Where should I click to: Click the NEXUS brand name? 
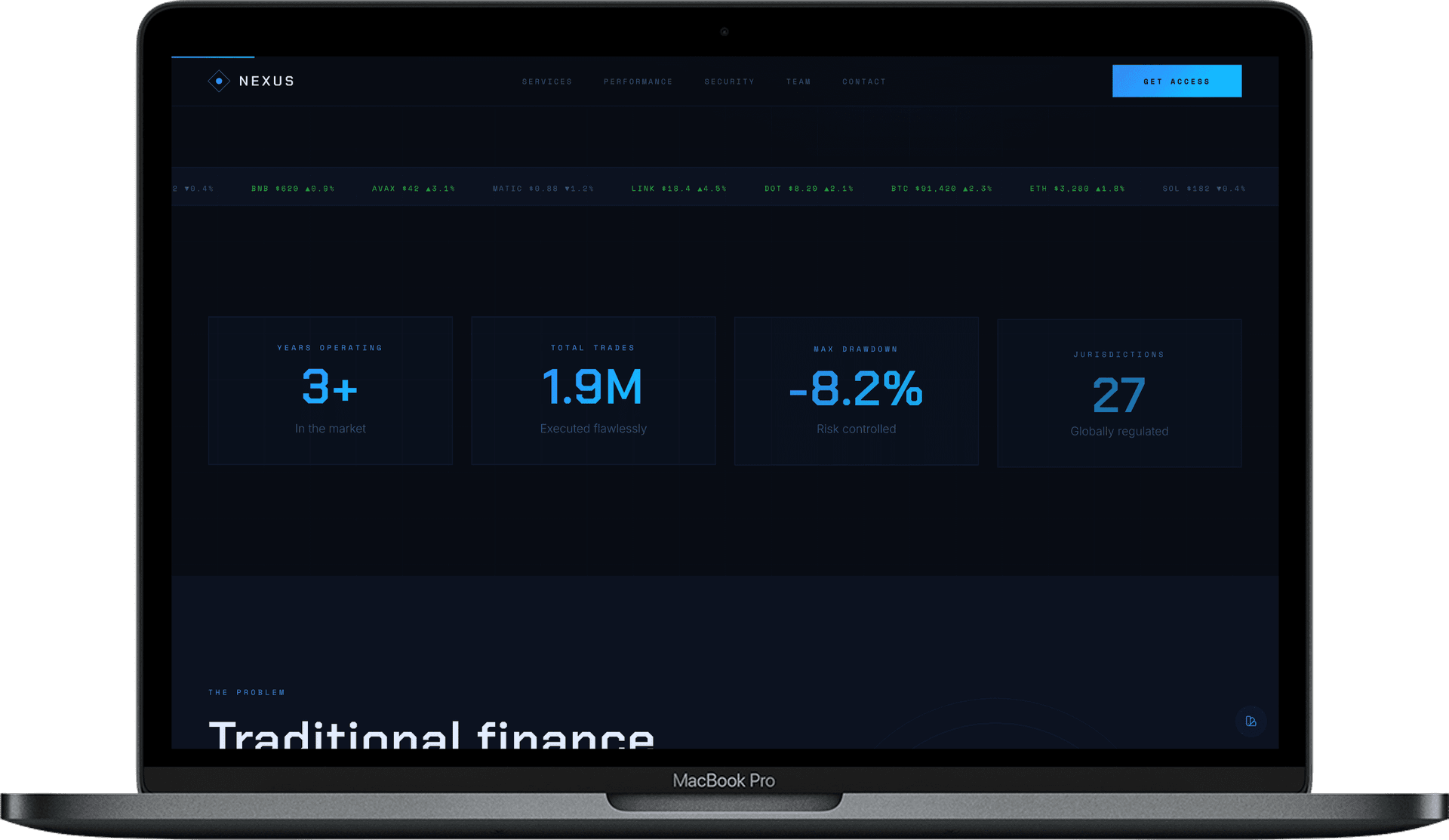[266, 81]
